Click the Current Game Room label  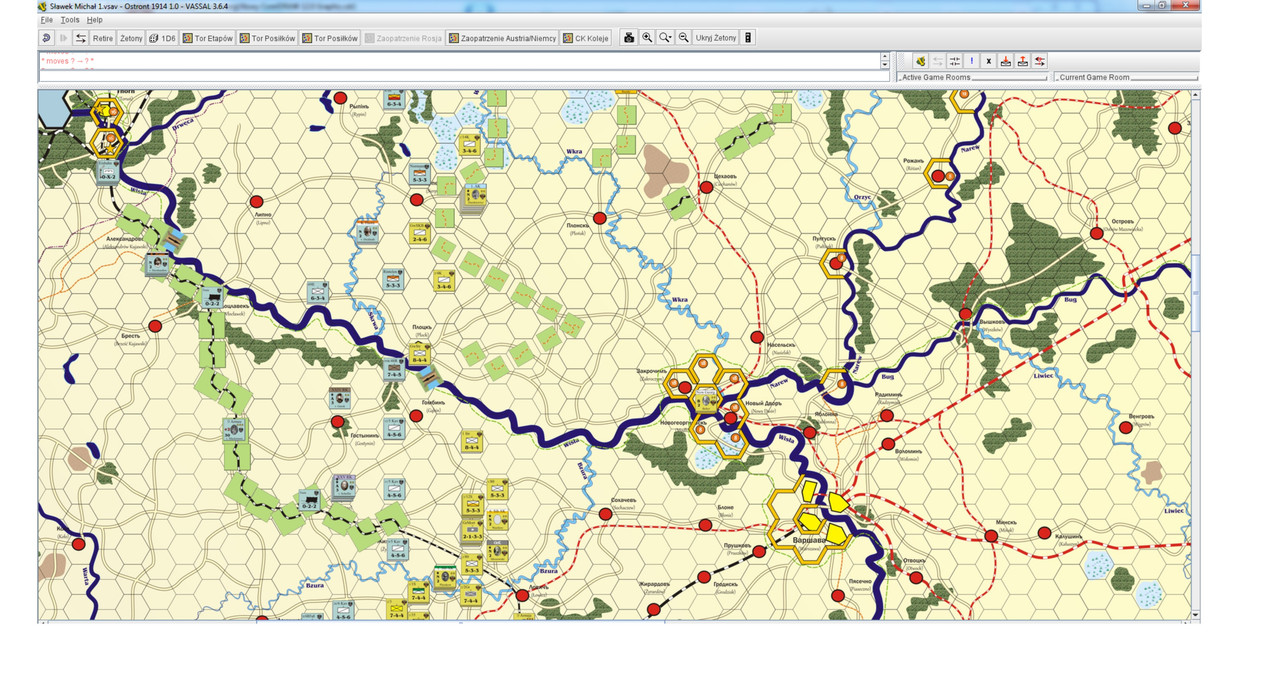1094,77
